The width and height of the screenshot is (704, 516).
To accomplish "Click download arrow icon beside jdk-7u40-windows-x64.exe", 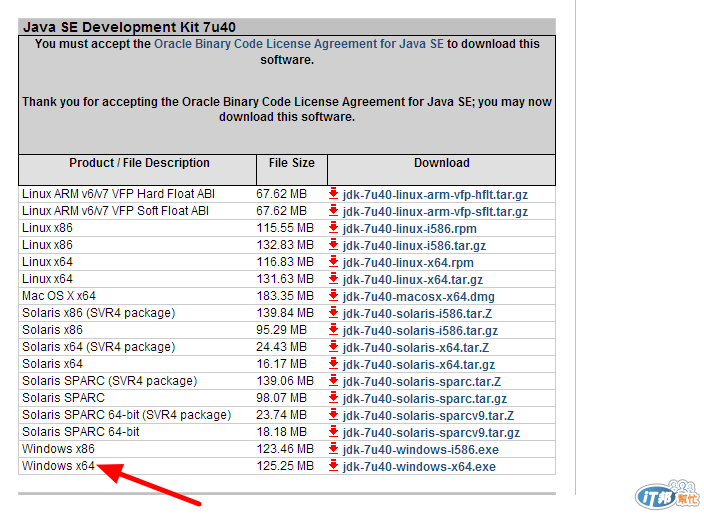I will coord(333,466).
